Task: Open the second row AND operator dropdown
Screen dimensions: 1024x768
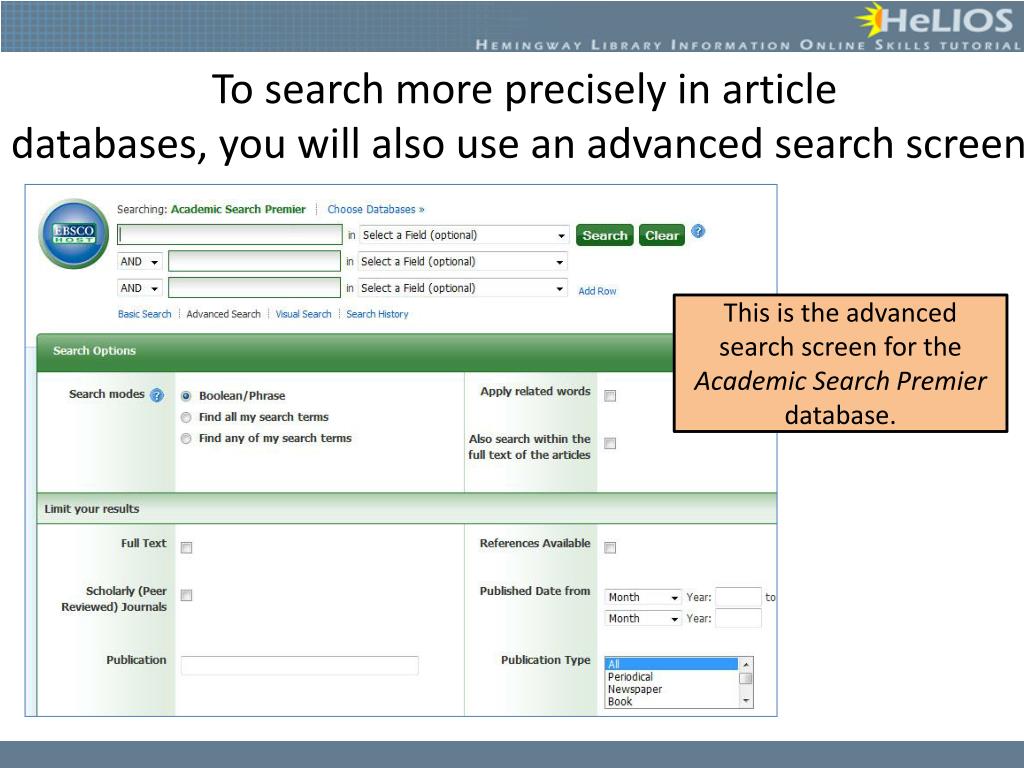Action: 140,262
